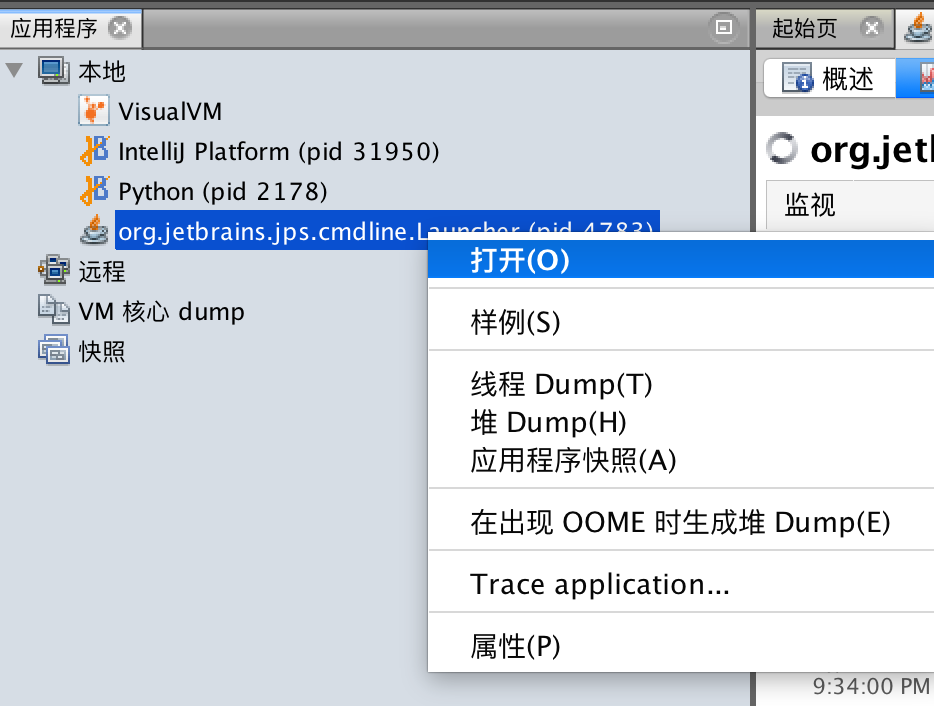The height and width of the screenshot is (706, 934).
Task: Close the 起始页 tab
Action: [871, 28]
